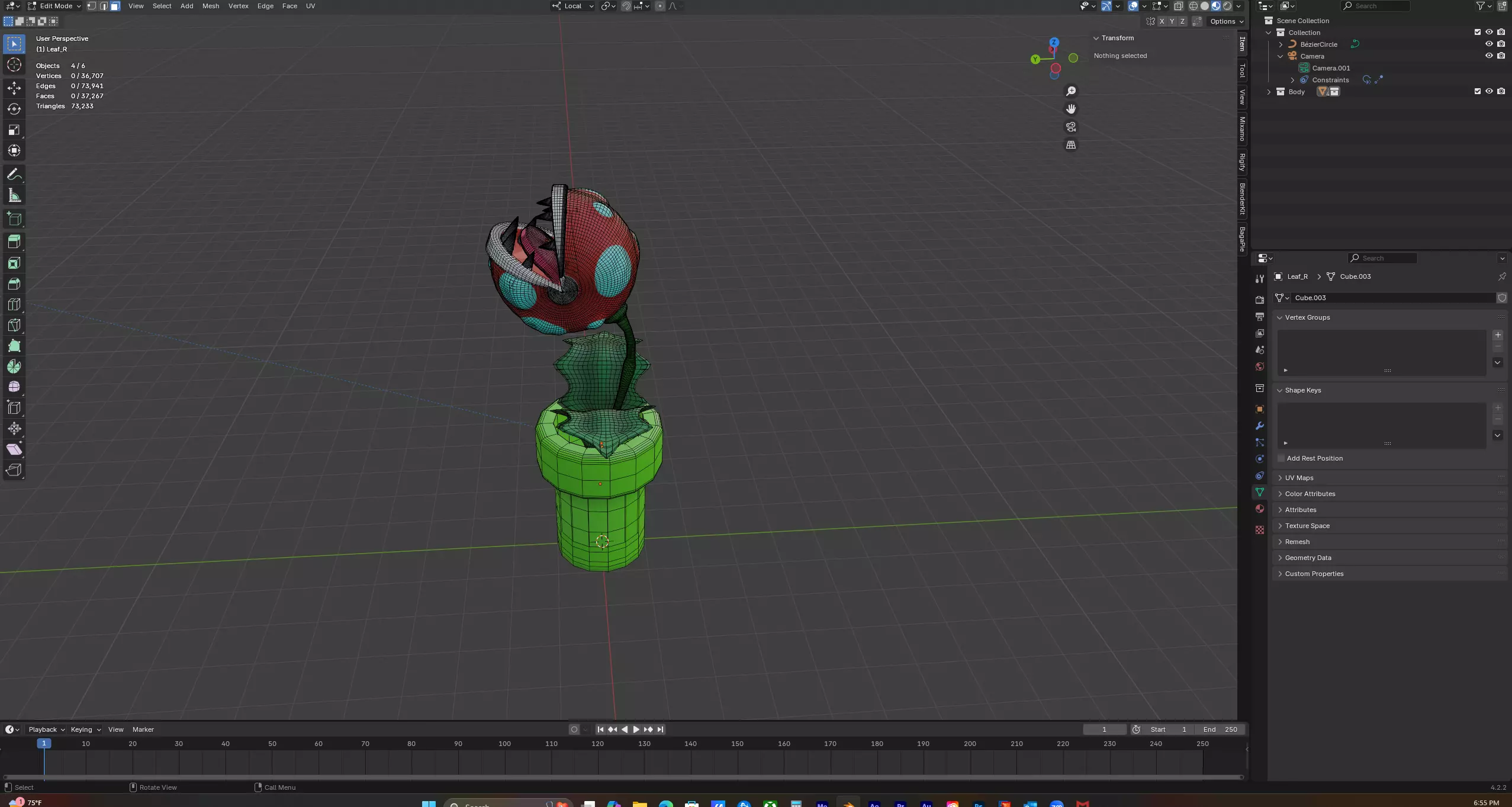1512x807 pixels.
Task: Switch to the Rigify sidebar tab
Action: point(1243,162)
